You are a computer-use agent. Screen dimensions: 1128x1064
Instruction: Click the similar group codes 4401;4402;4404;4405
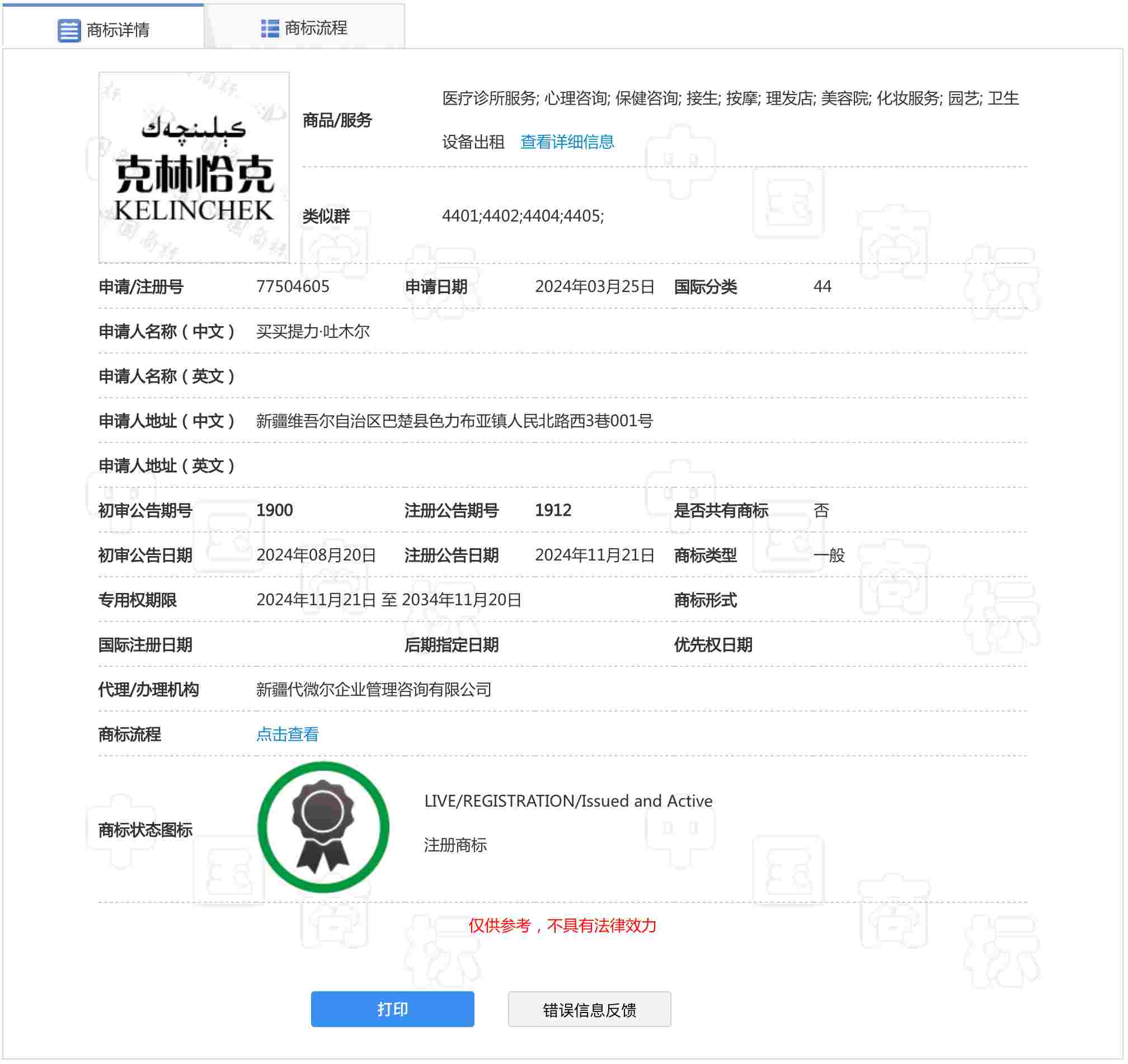[x=524, y=216]
